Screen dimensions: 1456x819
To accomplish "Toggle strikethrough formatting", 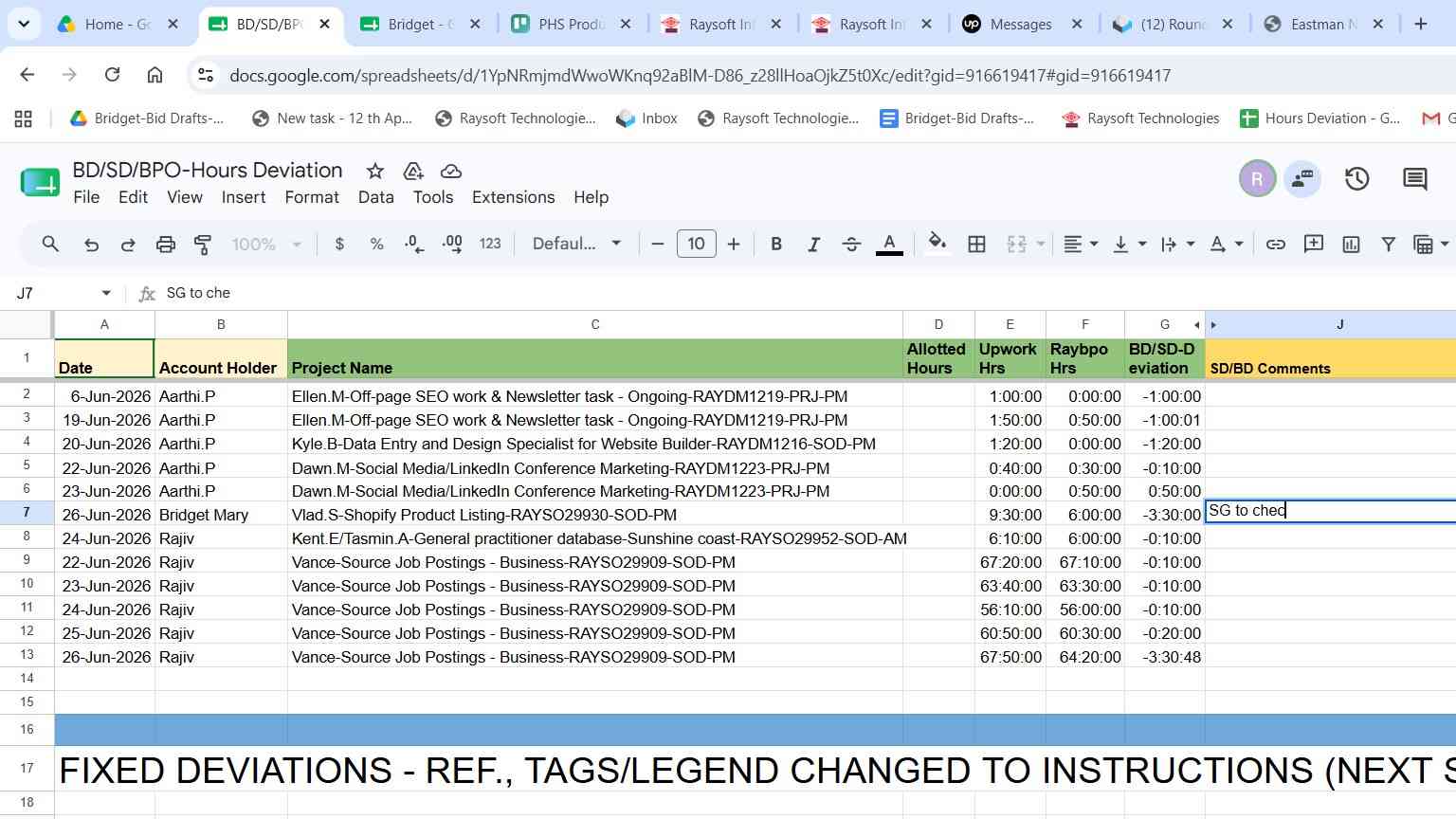I will click(851, 245).
